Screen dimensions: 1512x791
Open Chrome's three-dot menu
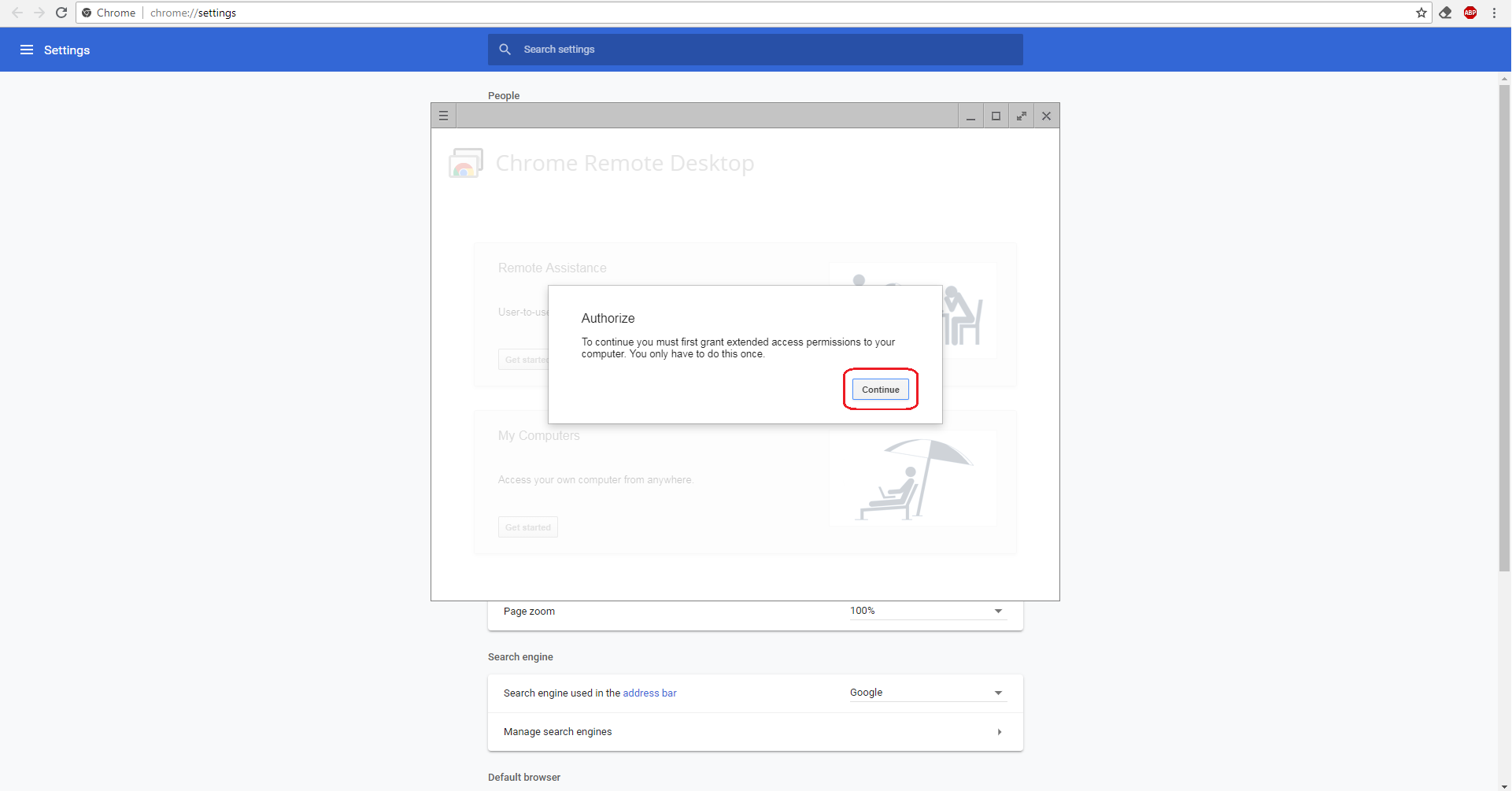[x=1495, y=13]
